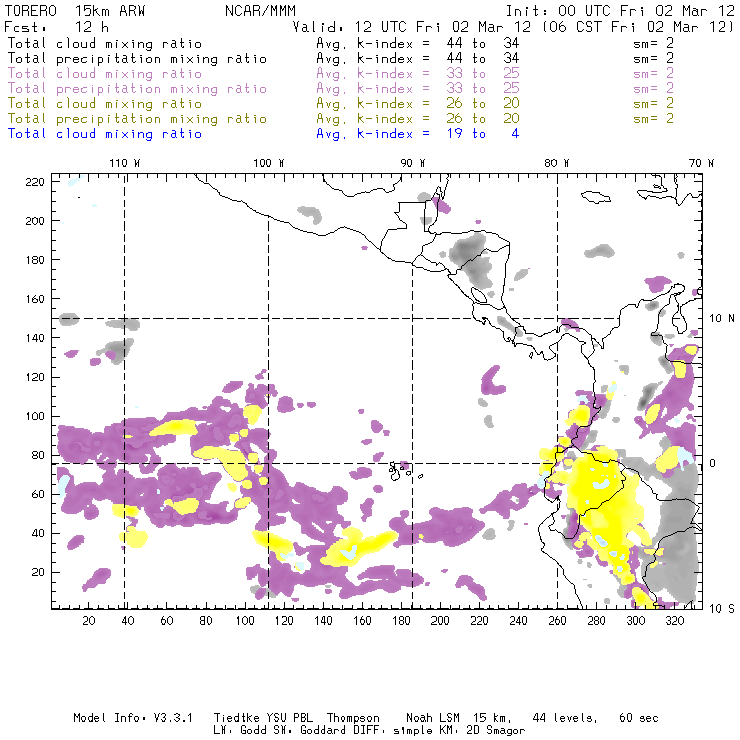Select vertical-axis tick label "140"
Screen dimensions: 740x740
point(35,338)
